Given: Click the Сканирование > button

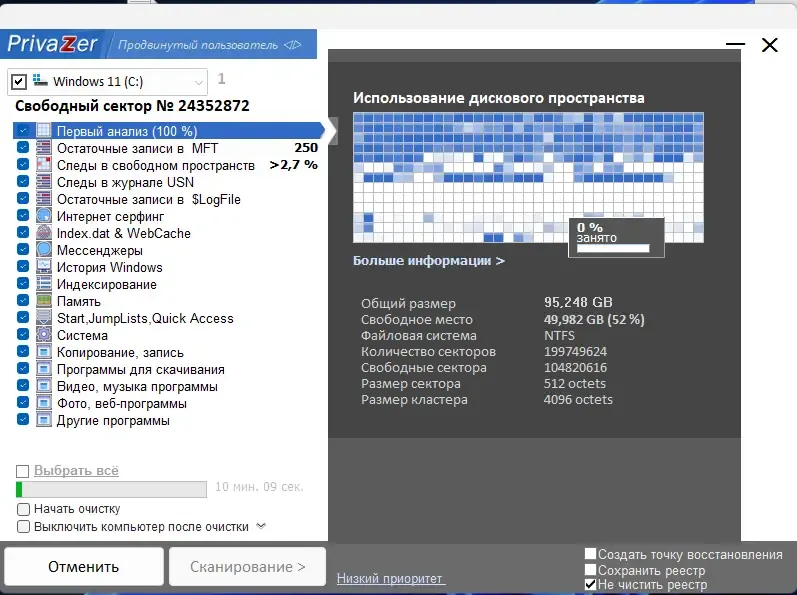Looking at the screenshot, I should 248,567.
